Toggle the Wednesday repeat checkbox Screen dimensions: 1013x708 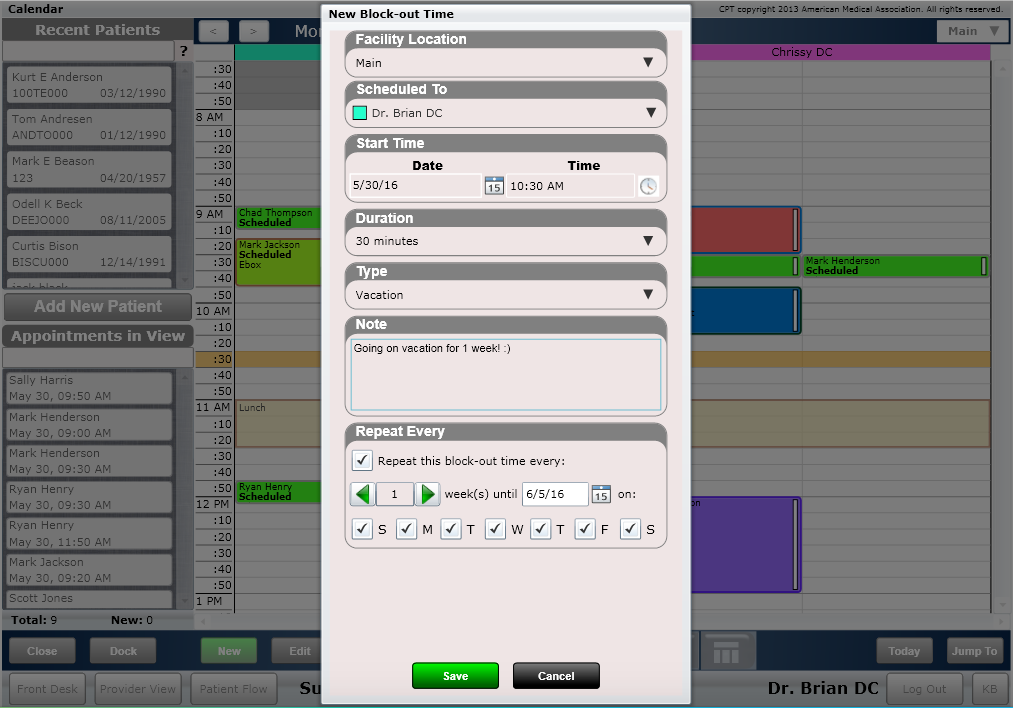[x=495, y=530]
